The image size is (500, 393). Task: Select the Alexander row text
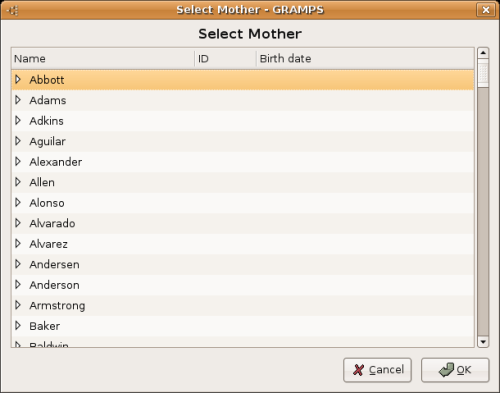(56, 162)
